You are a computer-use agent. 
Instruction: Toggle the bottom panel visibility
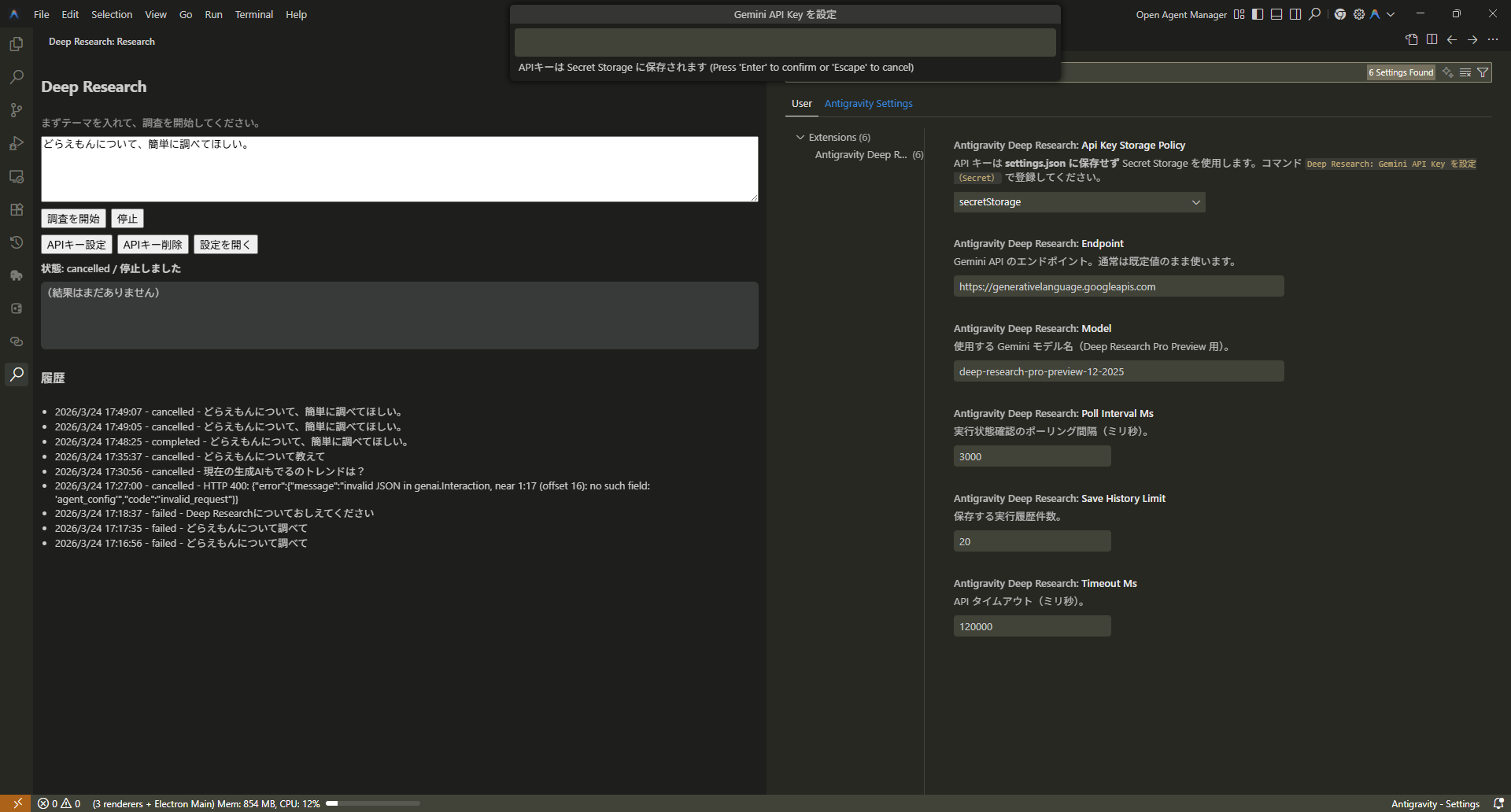coord(1276,14)
